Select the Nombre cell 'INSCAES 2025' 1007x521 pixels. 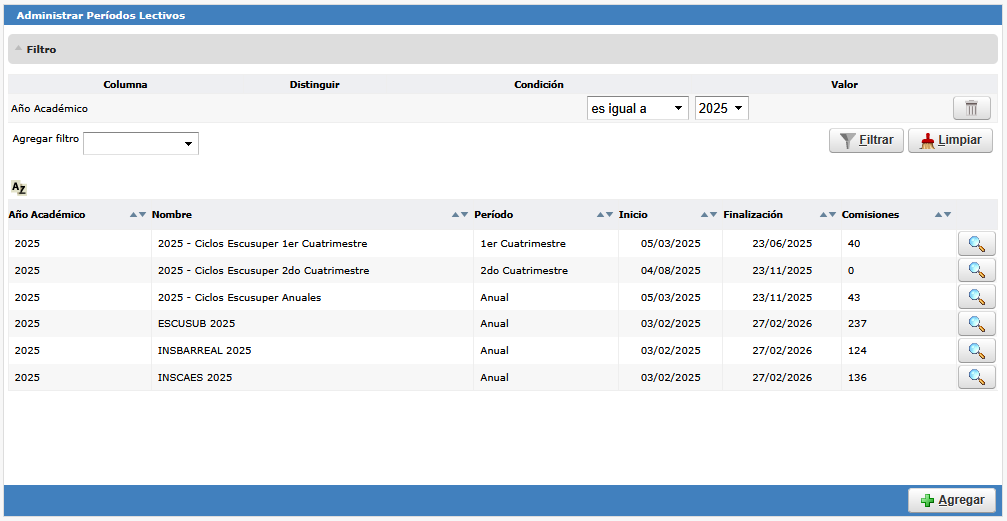tap(195, 378)
